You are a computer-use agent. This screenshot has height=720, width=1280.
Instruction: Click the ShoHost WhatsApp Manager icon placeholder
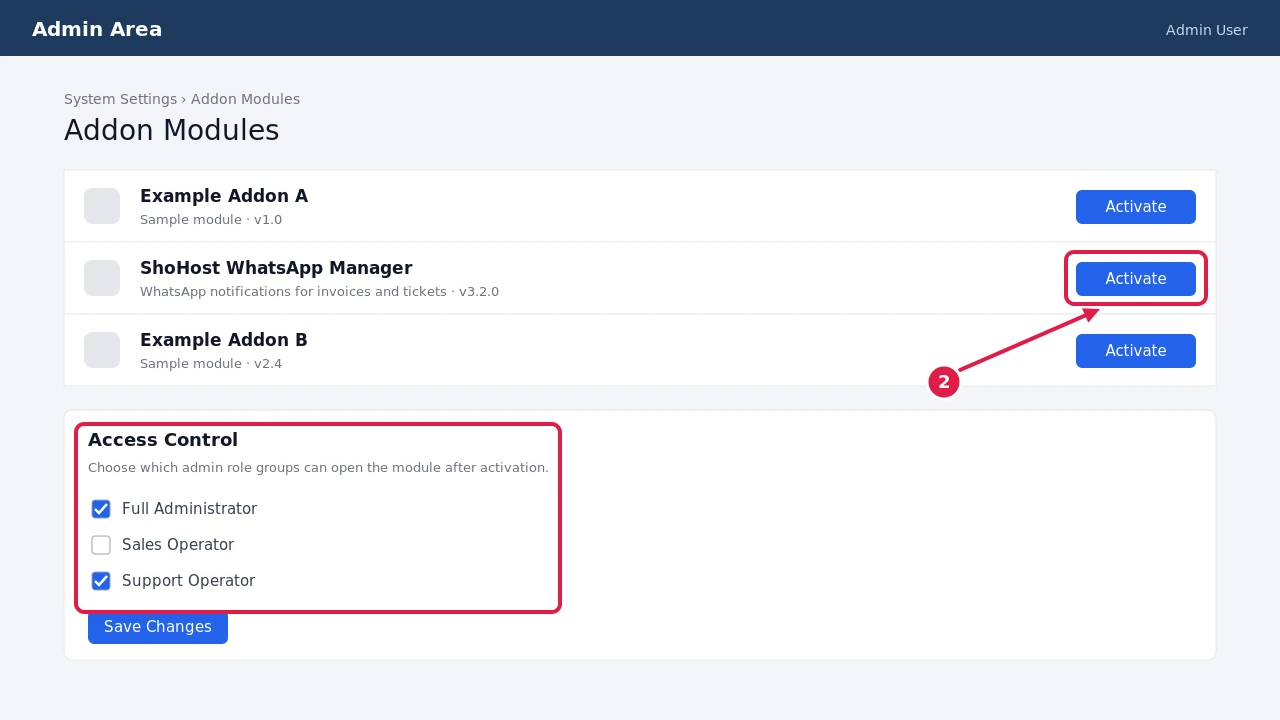pos(102,278)
